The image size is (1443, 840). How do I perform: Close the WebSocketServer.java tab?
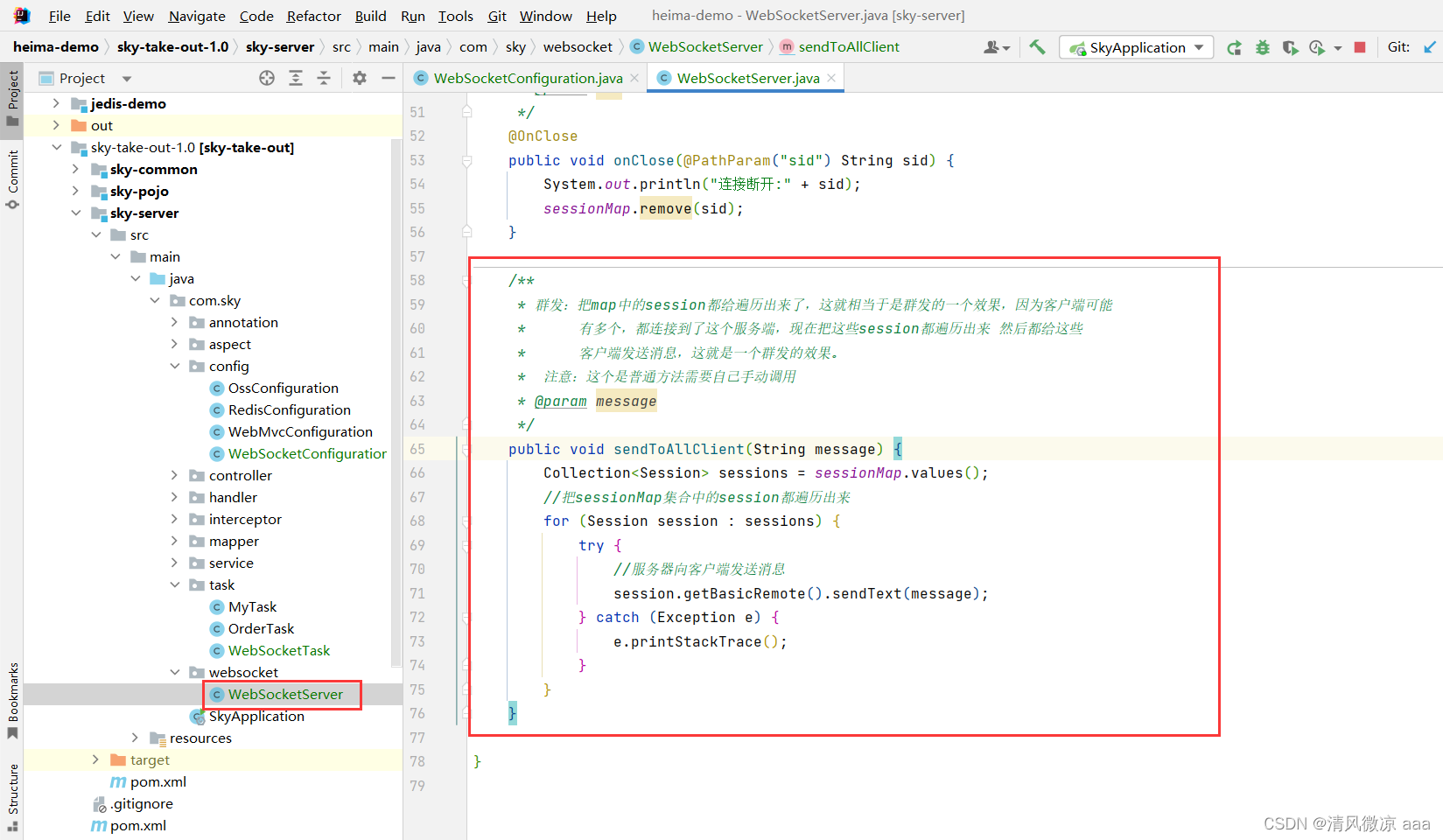point(831,78)
